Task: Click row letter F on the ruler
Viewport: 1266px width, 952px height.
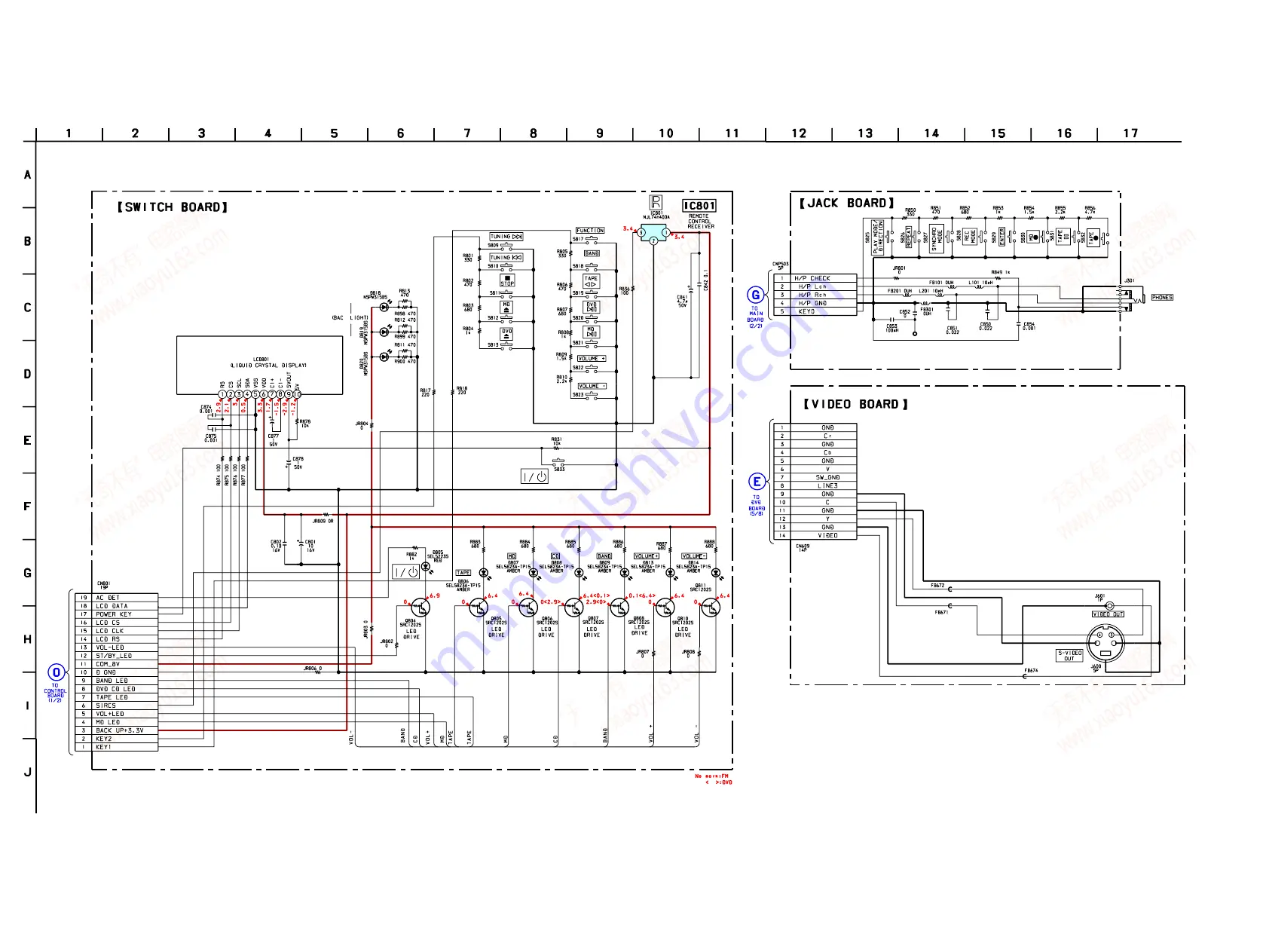Action: coord(27,507)
